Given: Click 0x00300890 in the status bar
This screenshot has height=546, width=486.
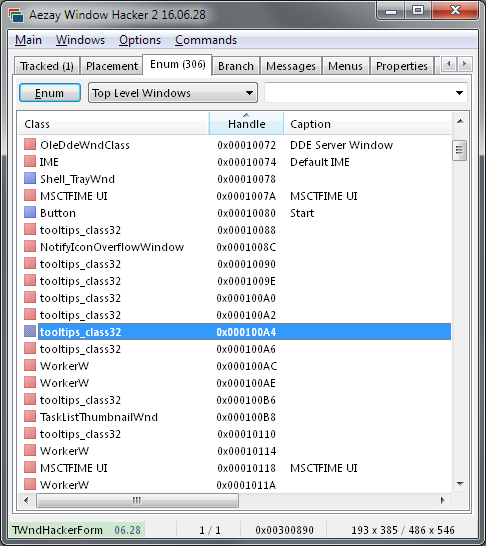Looking at the screenshot, I should (284, 530).
